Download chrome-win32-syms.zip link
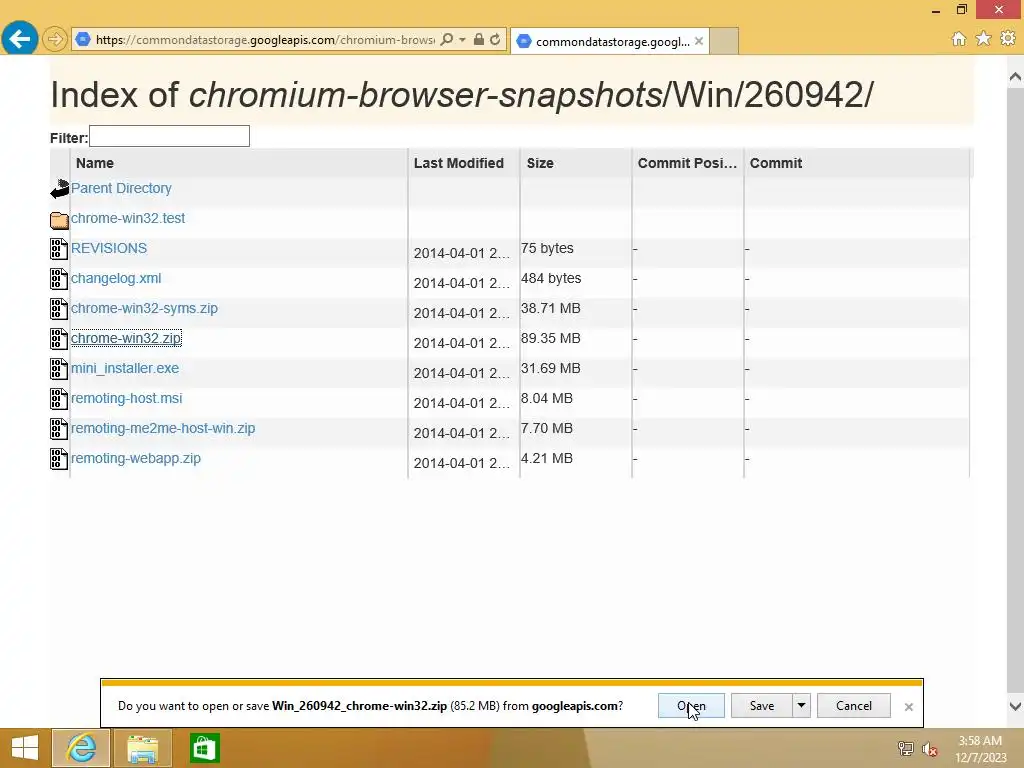This screenshot has height=768, width=1024. [144, 308]
